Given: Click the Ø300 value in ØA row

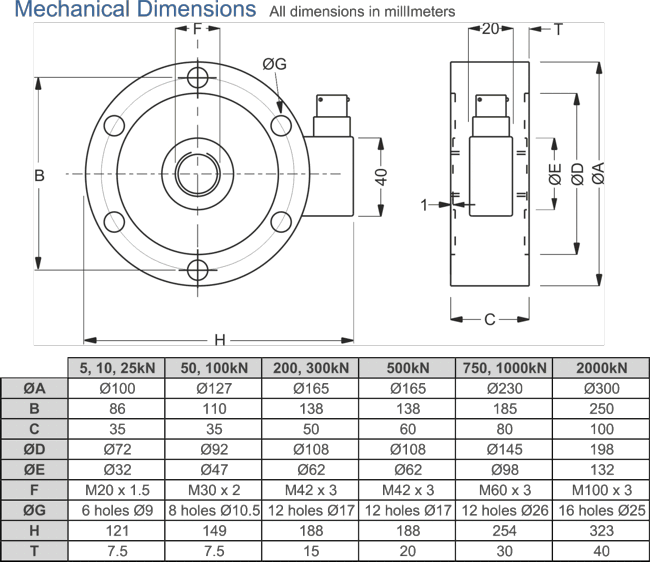Looking at the screenshot, I should [x=600, y=388].
